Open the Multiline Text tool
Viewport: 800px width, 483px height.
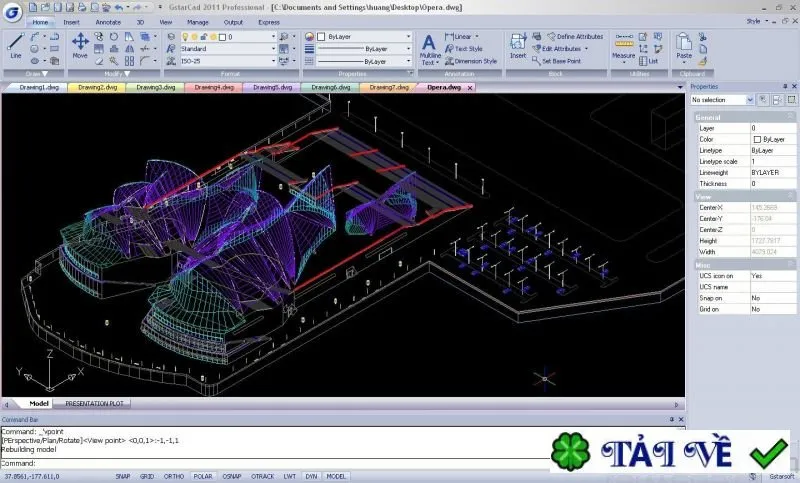[x=430, y=49]
